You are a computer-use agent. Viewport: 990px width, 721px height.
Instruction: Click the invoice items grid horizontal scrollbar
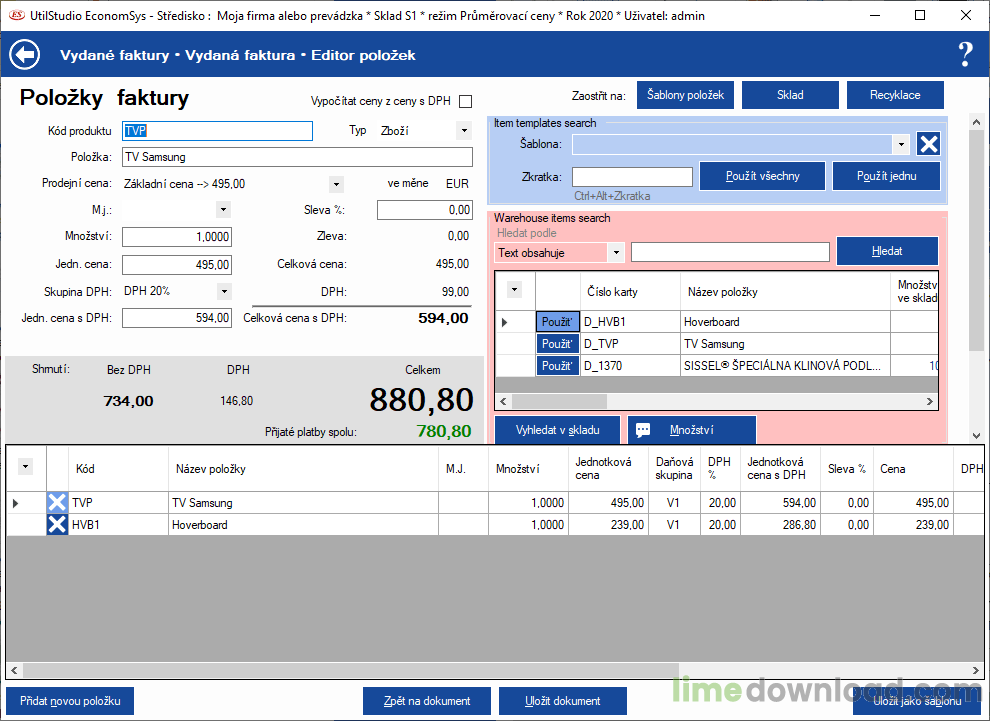(x=350, y=670)
